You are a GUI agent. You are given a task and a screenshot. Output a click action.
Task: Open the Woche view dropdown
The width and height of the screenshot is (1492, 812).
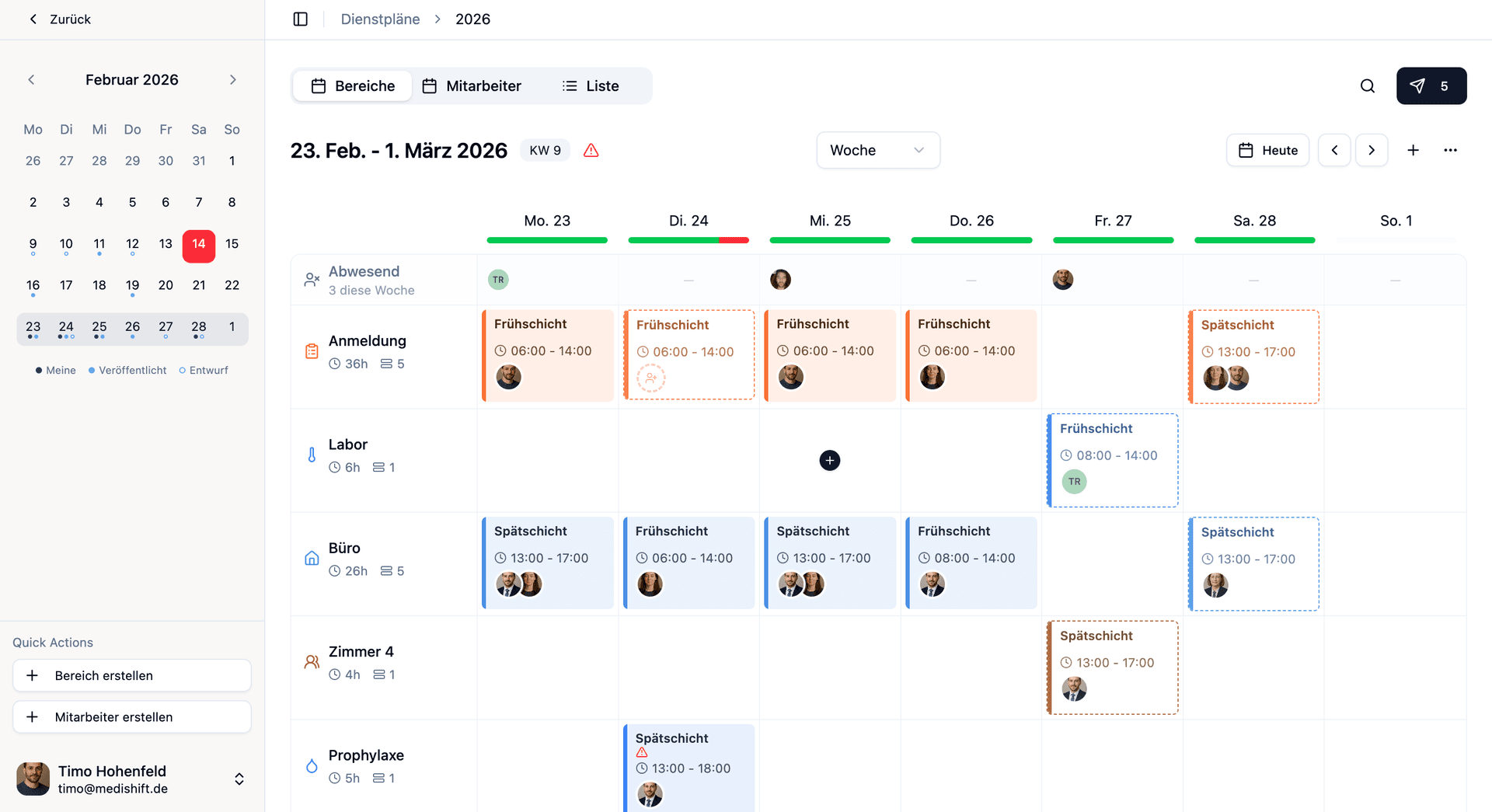[877, 150]
